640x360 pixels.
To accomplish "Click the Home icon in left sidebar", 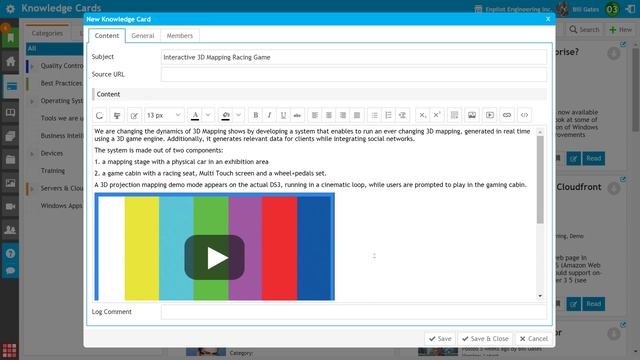I will 10,62.
